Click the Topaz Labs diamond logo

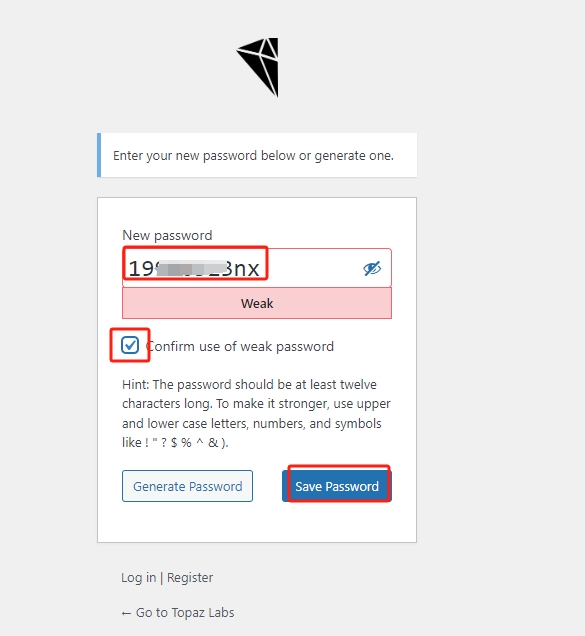pyautogui.click(x=258, y=67)
